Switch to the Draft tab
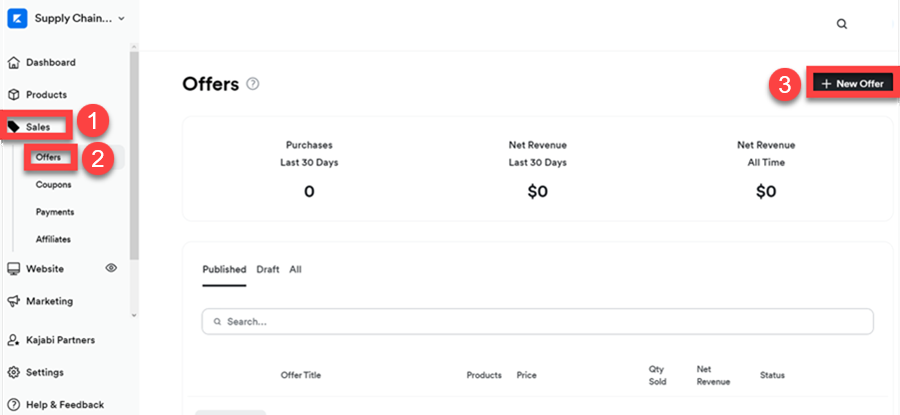Screen dimensions: 900x415 pos(267,270)
